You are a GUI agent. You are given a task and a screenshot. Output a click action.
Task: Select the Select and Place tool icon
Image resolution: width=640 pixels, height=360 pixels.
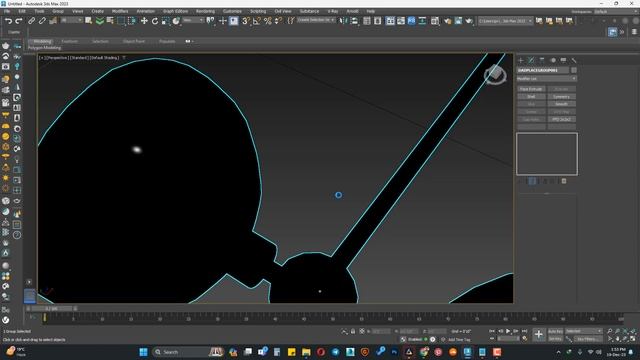[x=176, y=21]
